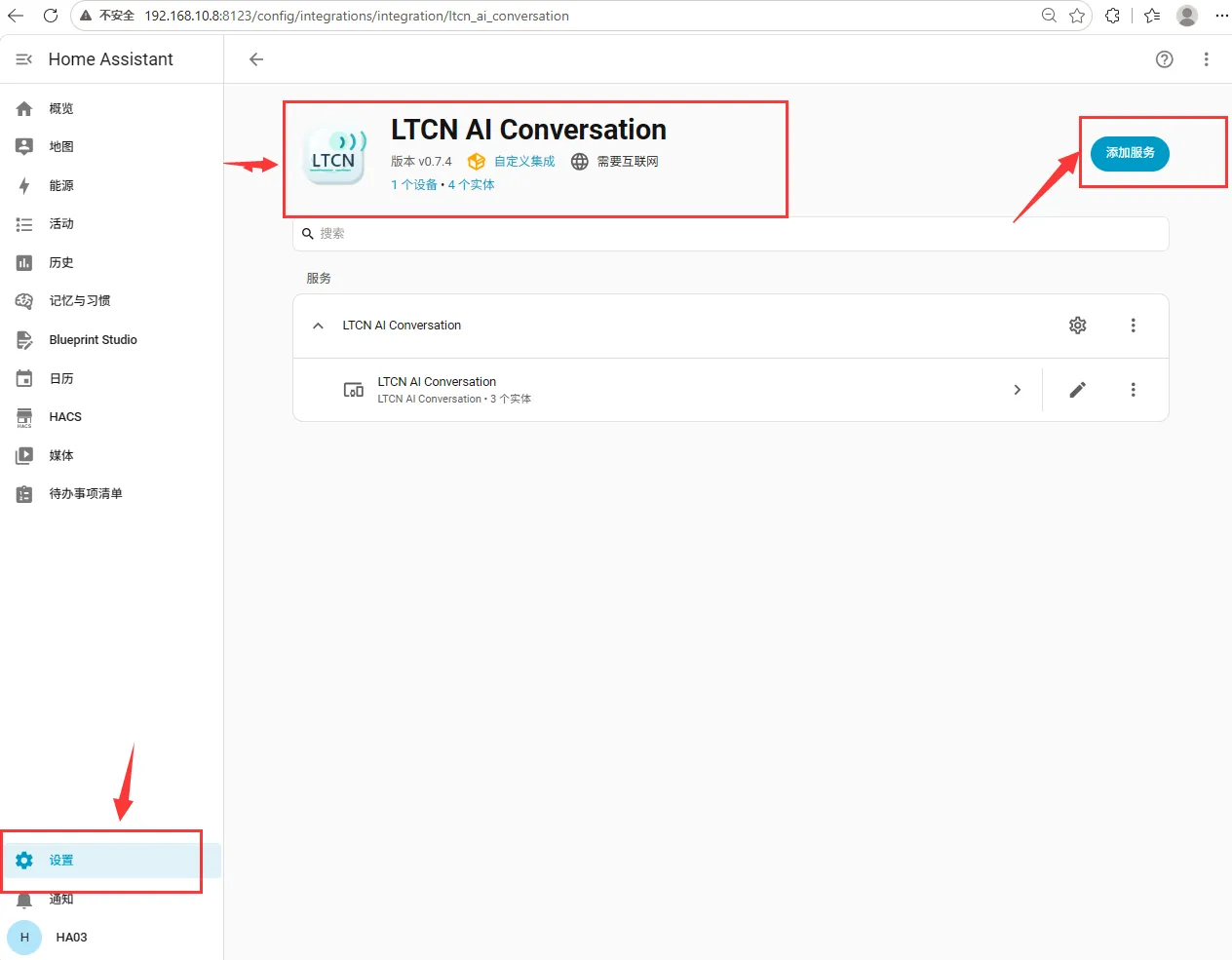Click the browser zoom magnifier icon
The width and height of the screenshot is (1232, 960).
tap(1049, 16)
